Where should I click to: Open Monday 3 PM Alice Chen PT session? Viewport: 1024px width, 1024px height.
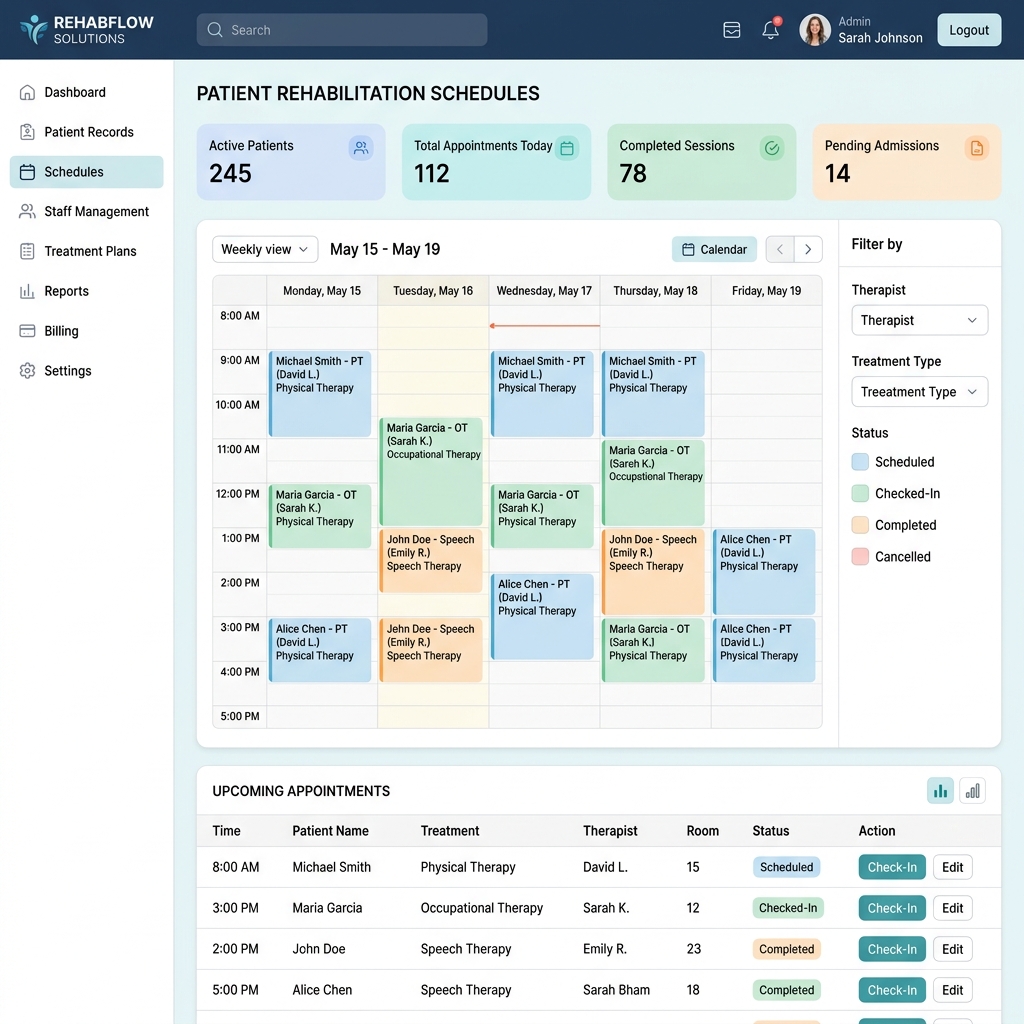click(320, 650)
